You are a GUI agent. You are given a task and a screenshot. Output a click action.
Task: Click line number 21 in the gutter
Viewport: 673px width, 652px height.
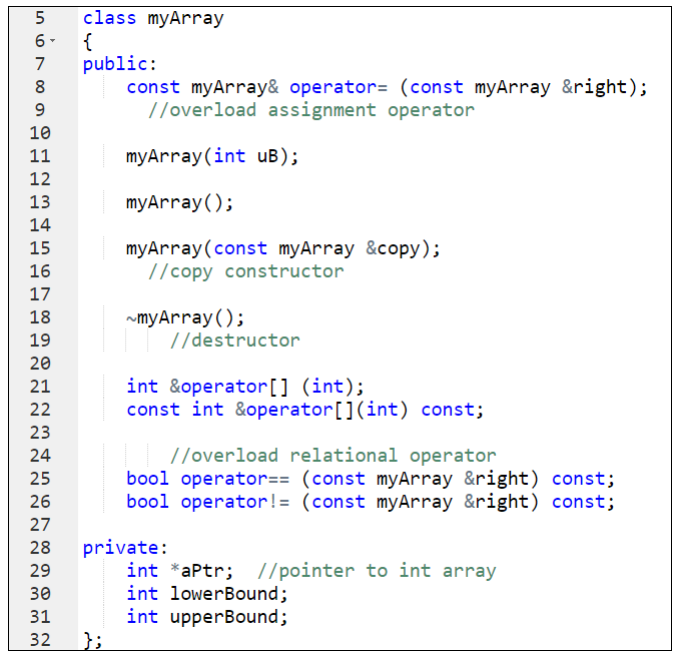pos(40,387)
